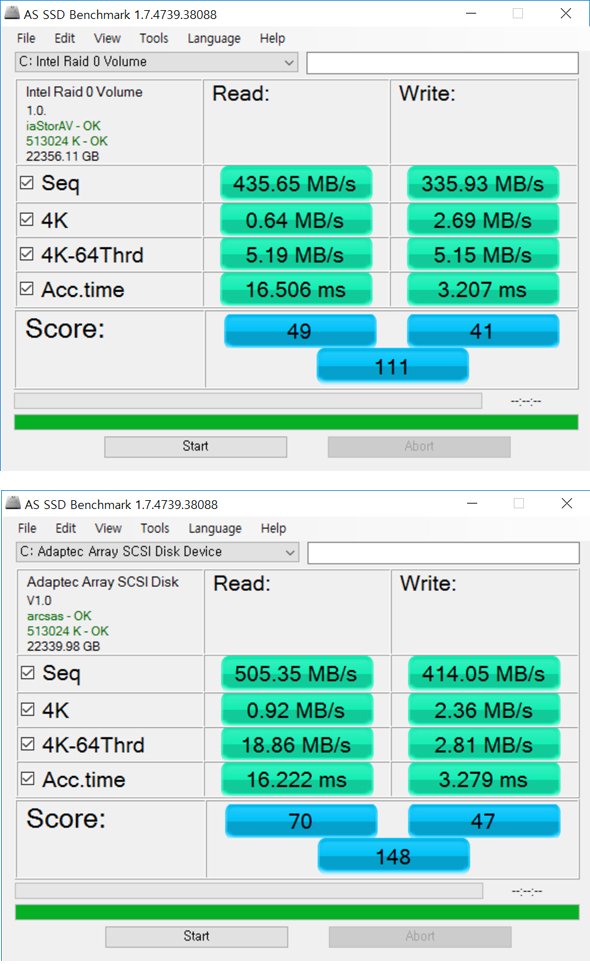590x964 pixels.
Task: Toggle the Acc.time checkbox in the Adaptec window
Action: (x=28, y=778)
